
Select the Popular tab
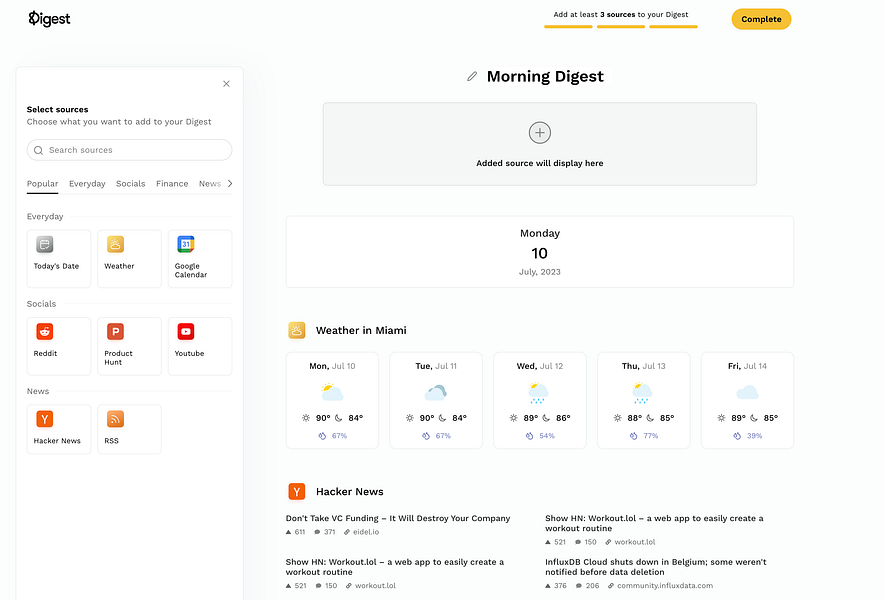coord(42,184)
